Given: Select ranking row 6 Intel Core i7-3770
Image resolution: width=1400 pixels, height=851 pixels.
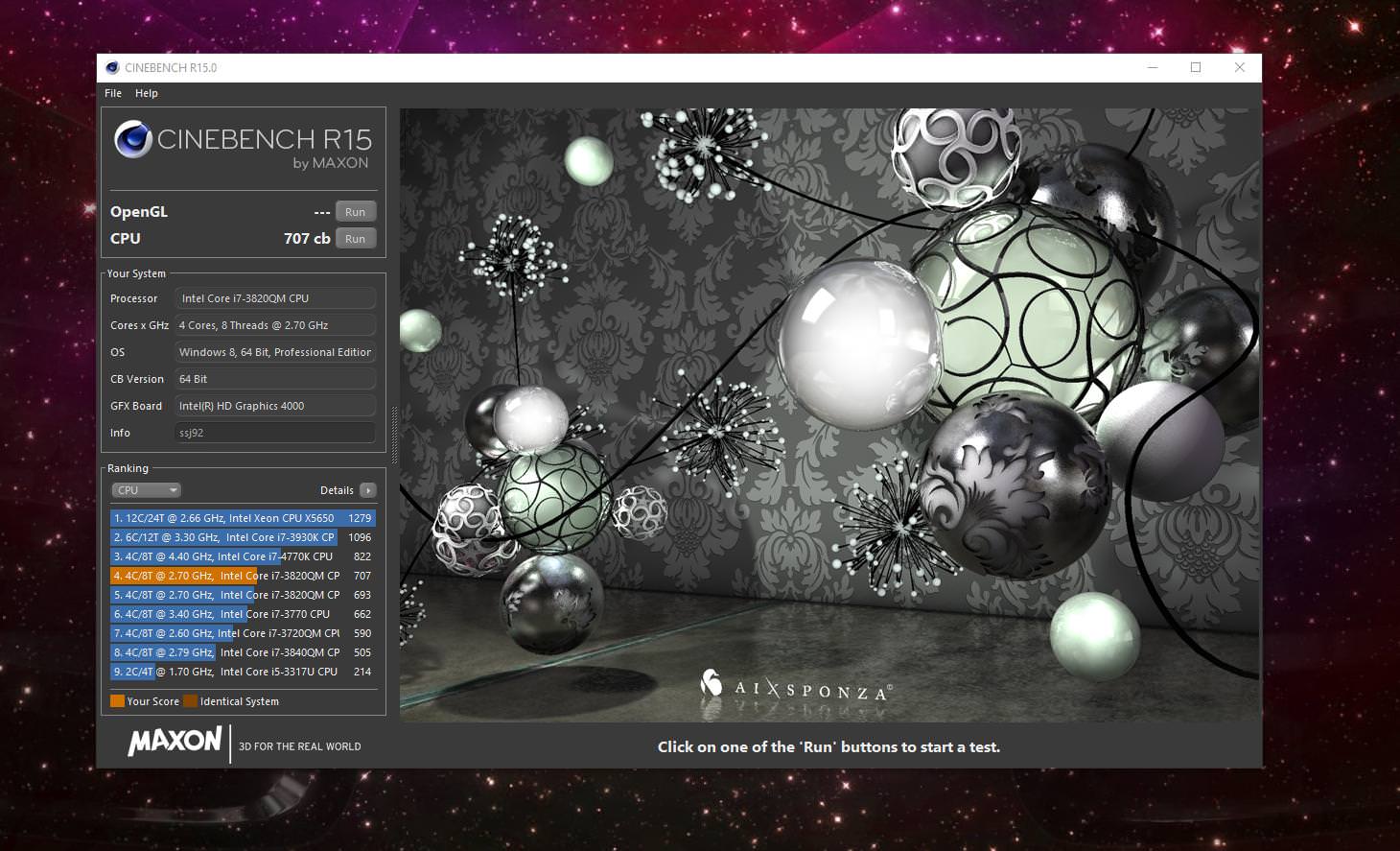Looking at the screenshot, I should (243, 614).
